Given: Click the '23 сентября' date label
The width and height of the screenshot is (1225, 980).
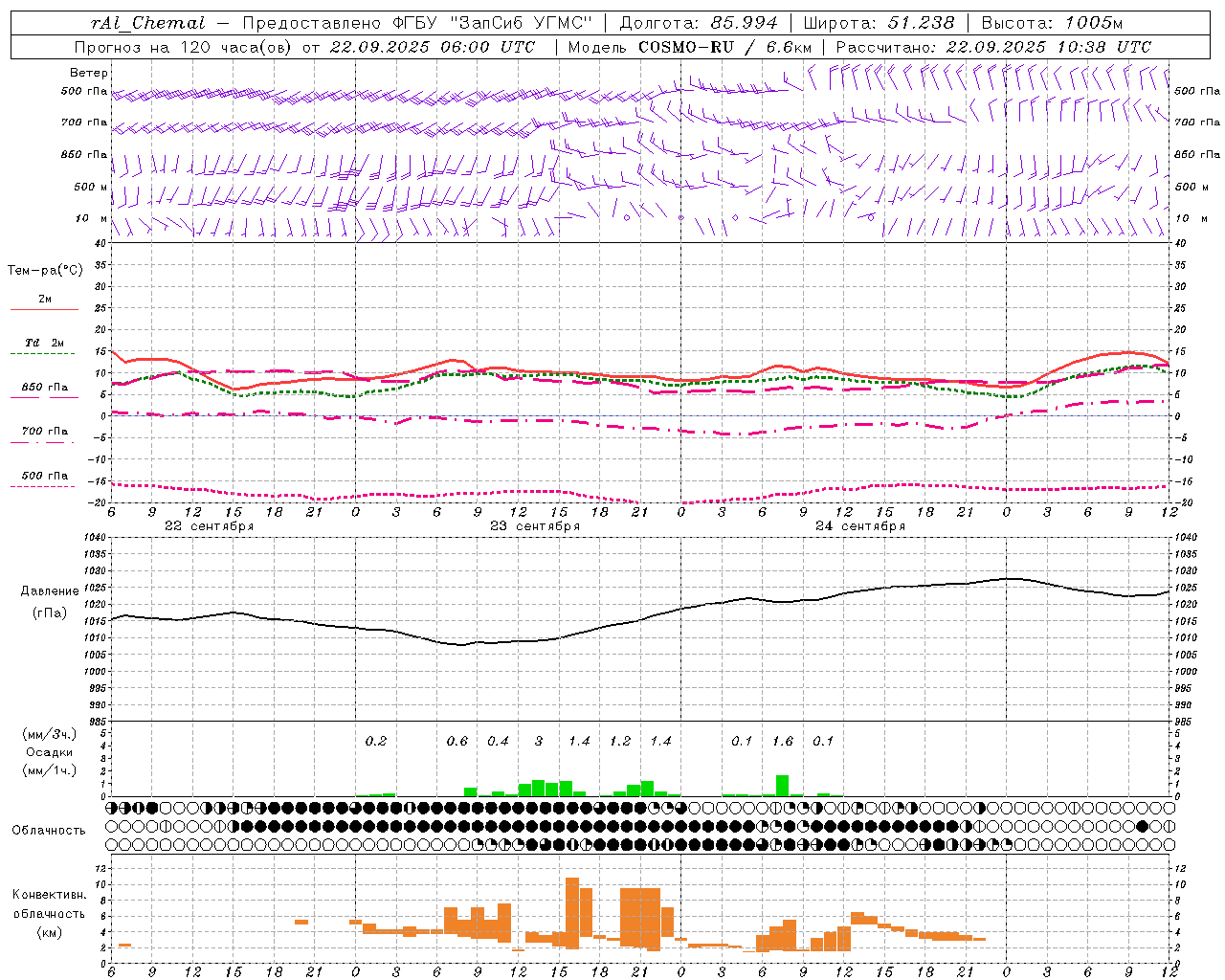Looking at the screenshot, I should tap(534, 526).
